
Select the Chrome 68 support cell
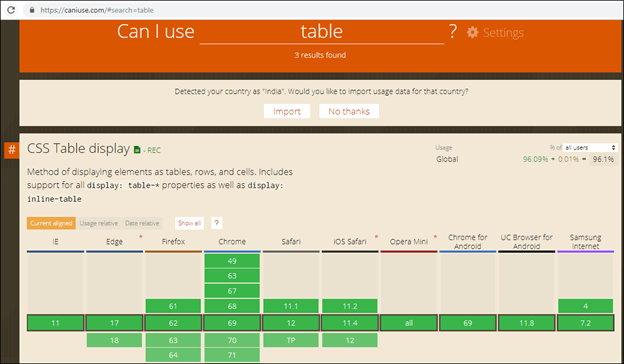point(232,306)
